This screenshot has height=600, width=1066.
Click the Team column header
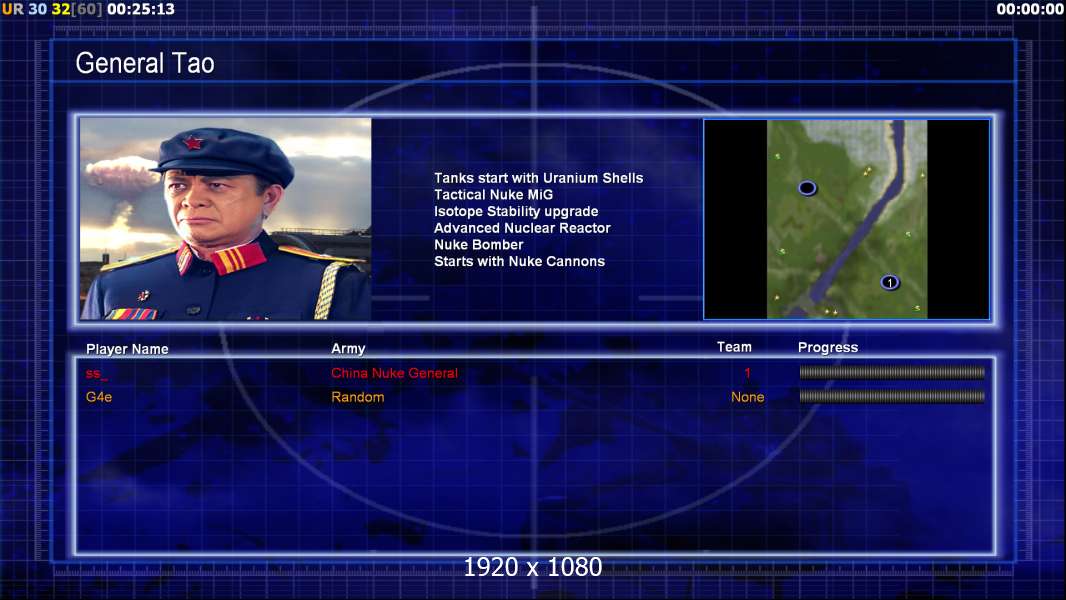tap(734, 347)
